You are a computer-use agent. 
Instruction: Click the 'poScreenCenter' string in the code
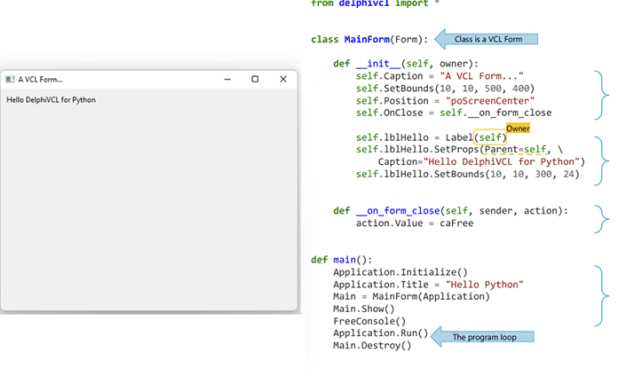point(490,101)
